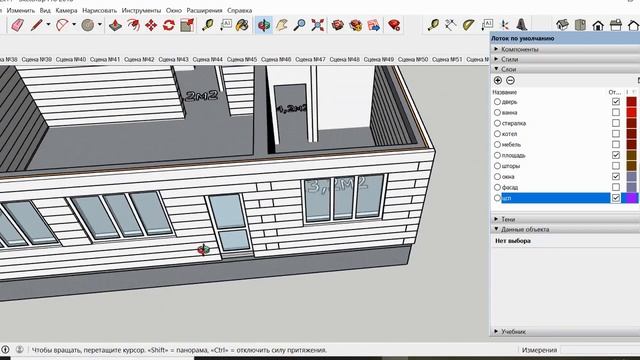The image size is (640, 360).
Task: Click Zoom Extents icon
Action: tap(318, 25)
